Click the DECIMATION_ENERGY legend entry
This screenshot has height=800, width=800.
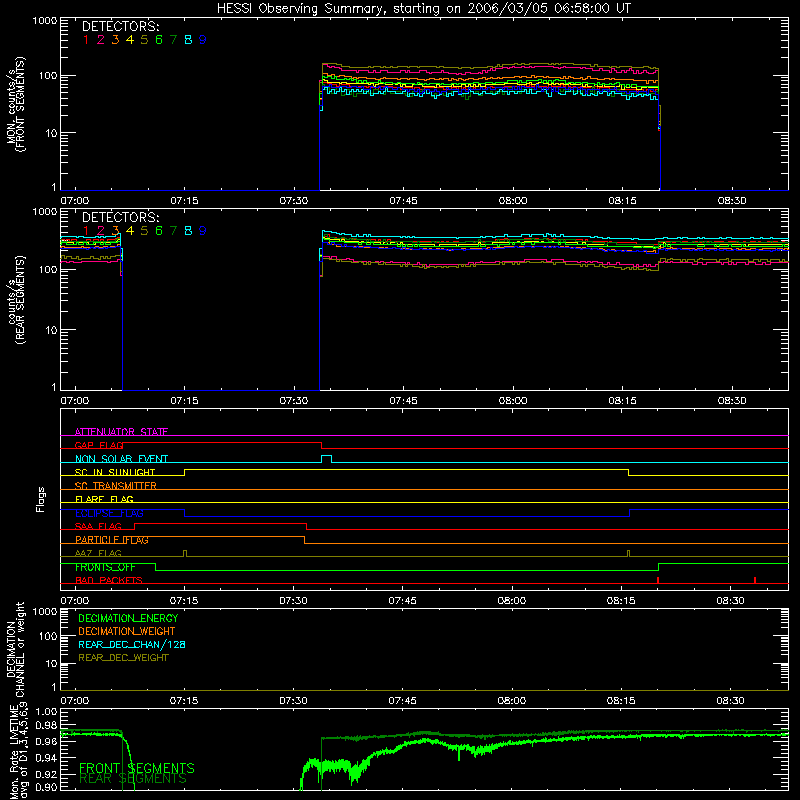point(128,618)
